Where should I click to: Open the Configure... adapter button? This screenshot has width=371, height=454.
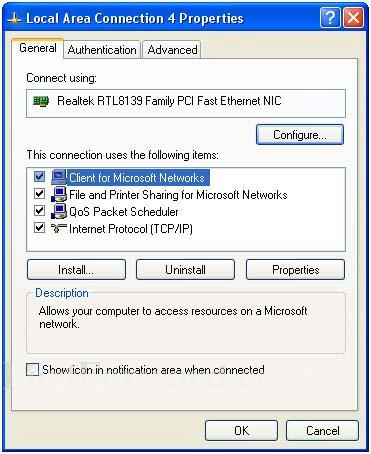click(x=300, y=135)
